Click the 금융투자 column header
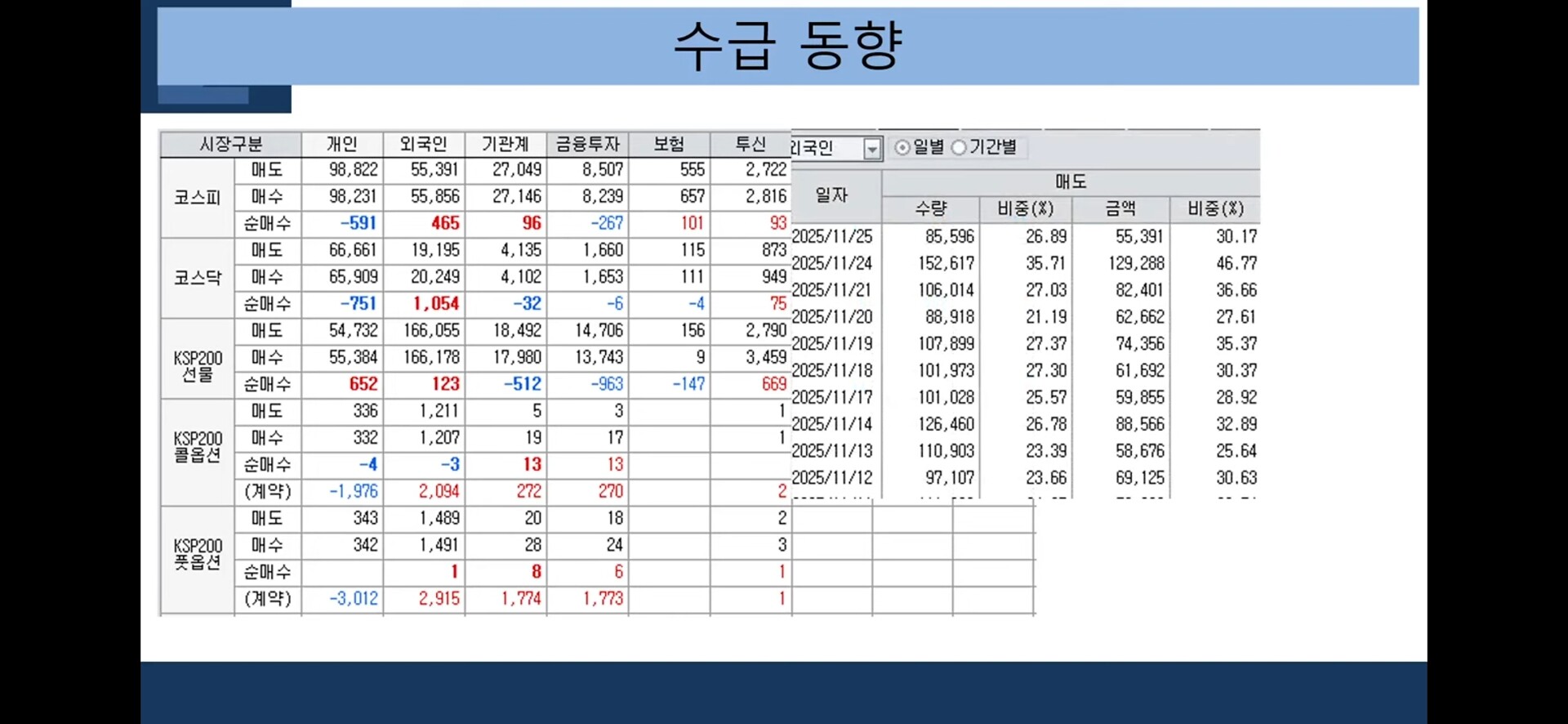 click(x=588, y=145)
